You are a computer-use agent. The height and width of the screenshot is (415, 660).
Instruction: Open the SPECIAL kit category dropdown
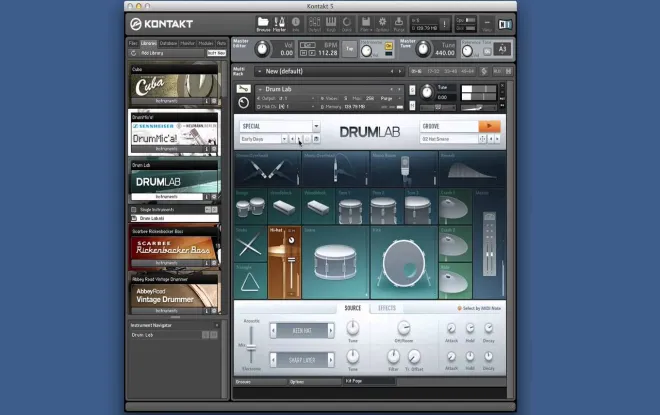(316, 126)
